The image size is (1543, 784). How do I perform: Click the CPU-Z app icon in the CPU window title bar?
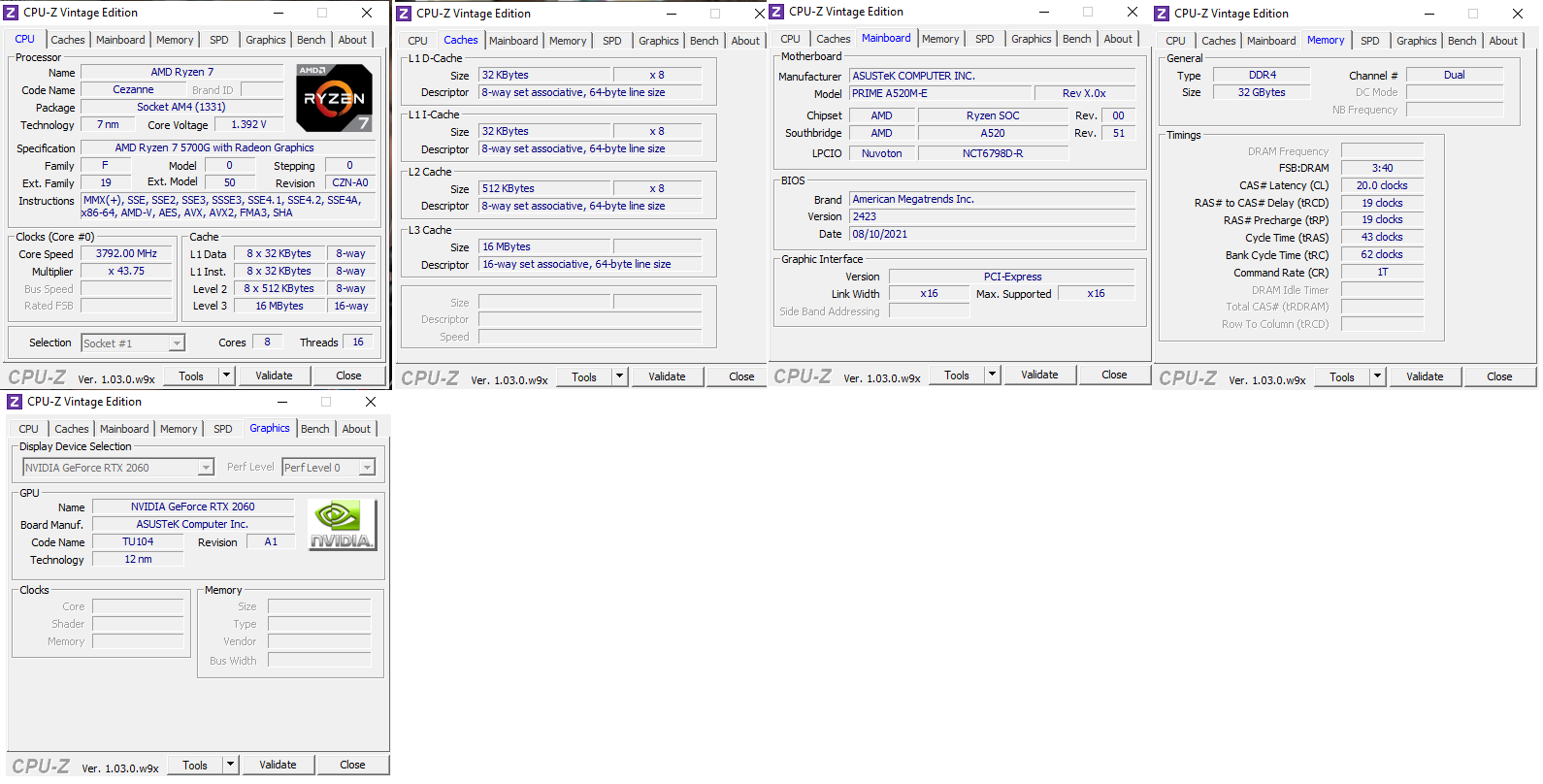click(12, 13)
